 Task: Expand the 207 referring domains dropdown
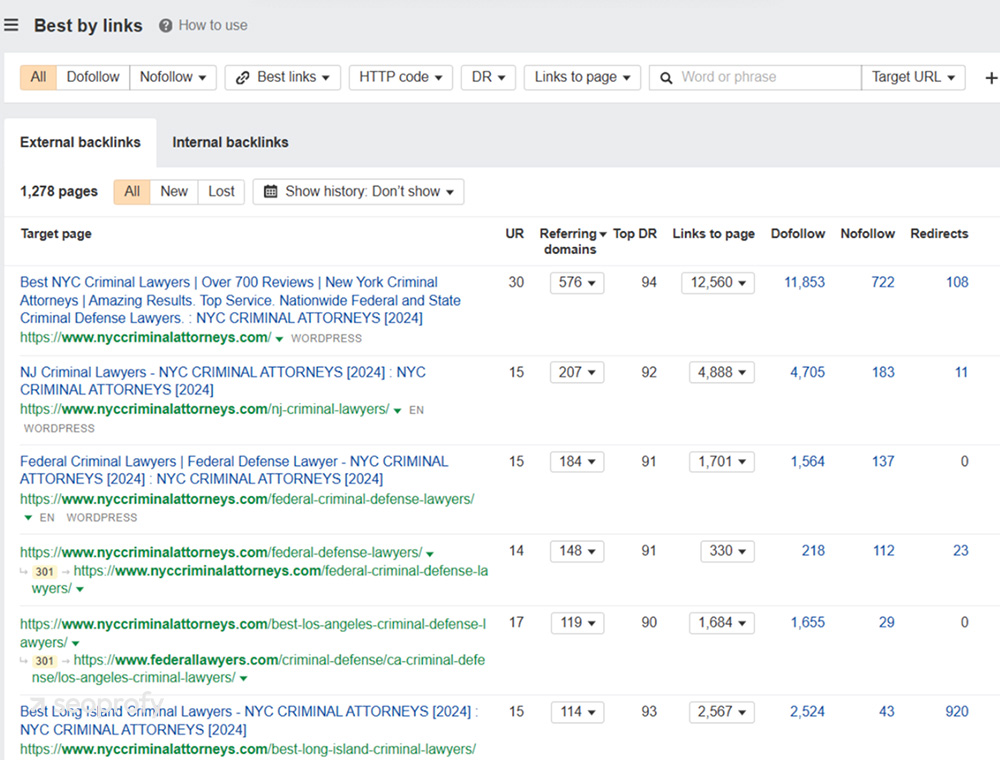[x=577, y=372]
